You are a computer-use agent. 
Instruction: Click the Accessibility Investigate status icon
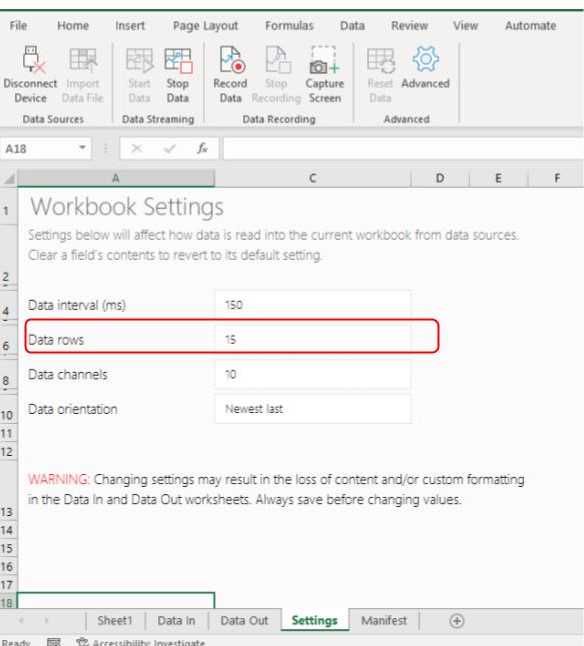82,642
